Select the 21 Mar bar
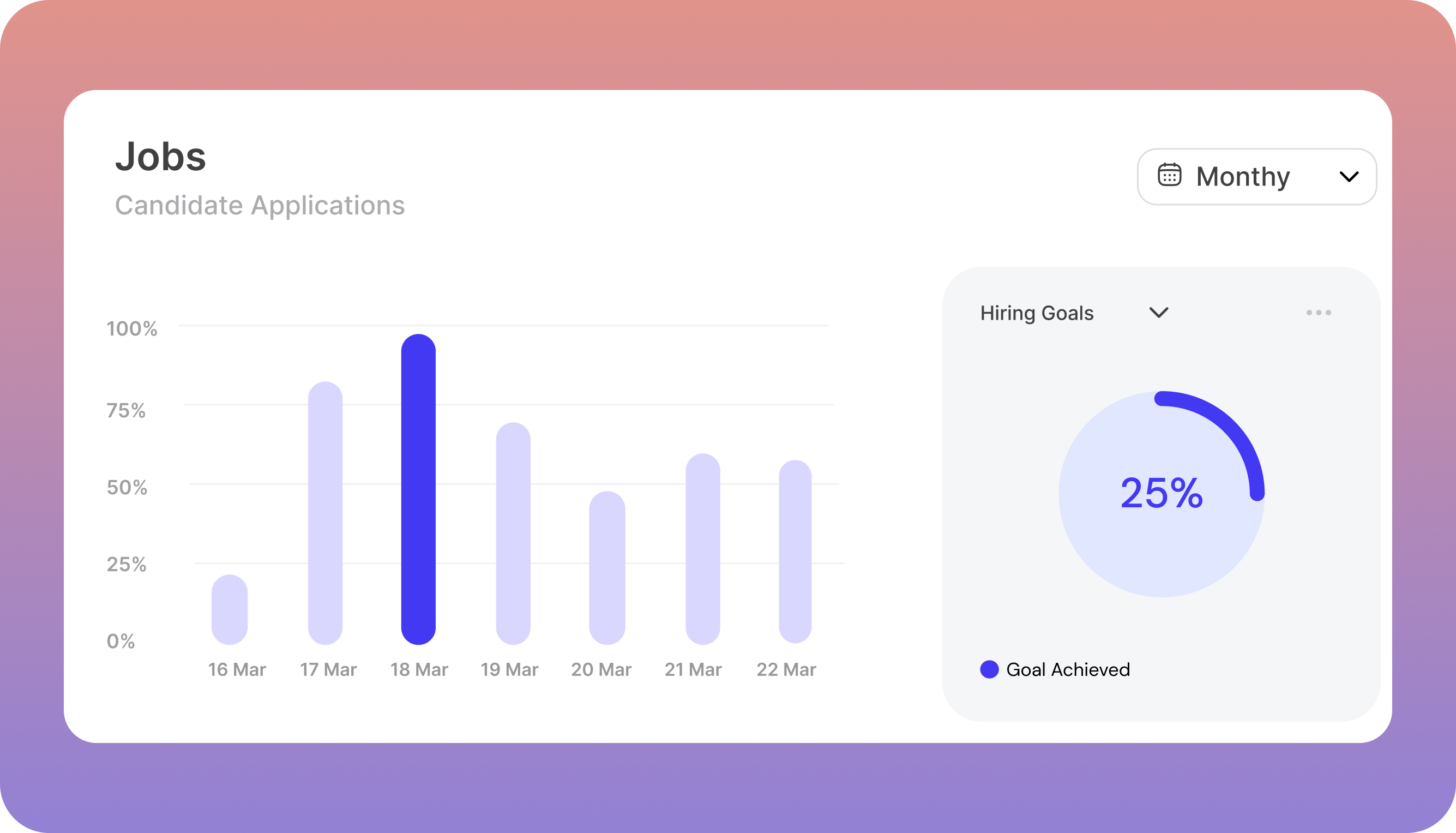Image resolution: width=1456 pixels, height=833 pixels. click(x=702, y=549)
